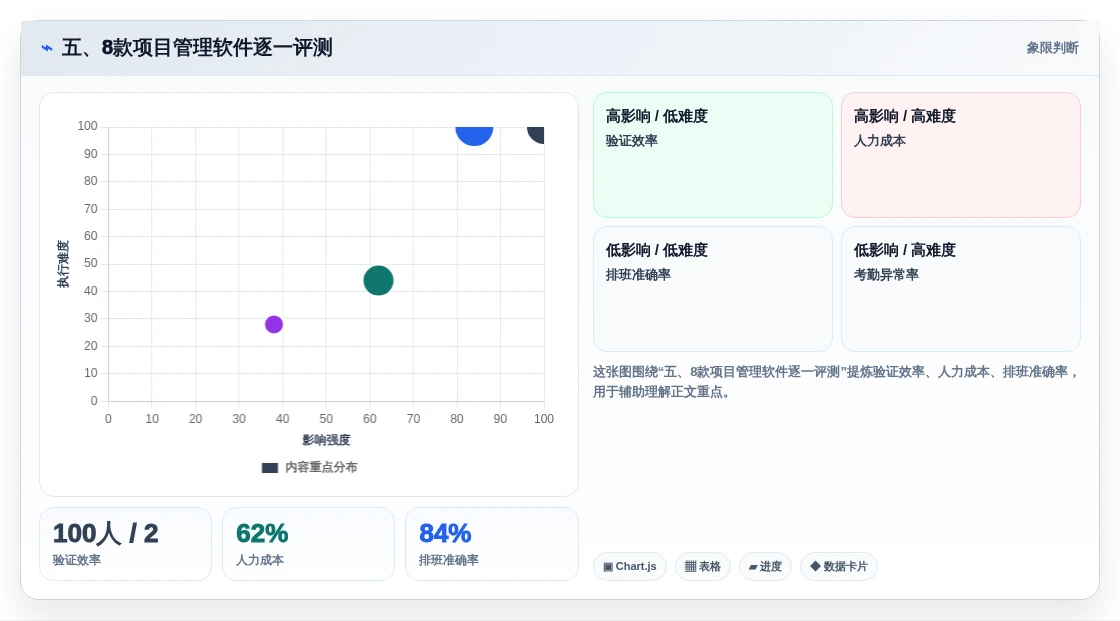Click the teal bubble in the scatter chart

click(379, 280)
